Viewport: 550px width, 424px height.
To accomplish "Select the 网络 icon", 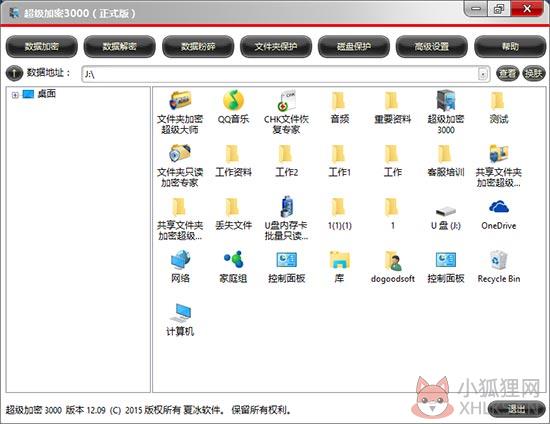I will pyautogui.click(x=180, y=267).
